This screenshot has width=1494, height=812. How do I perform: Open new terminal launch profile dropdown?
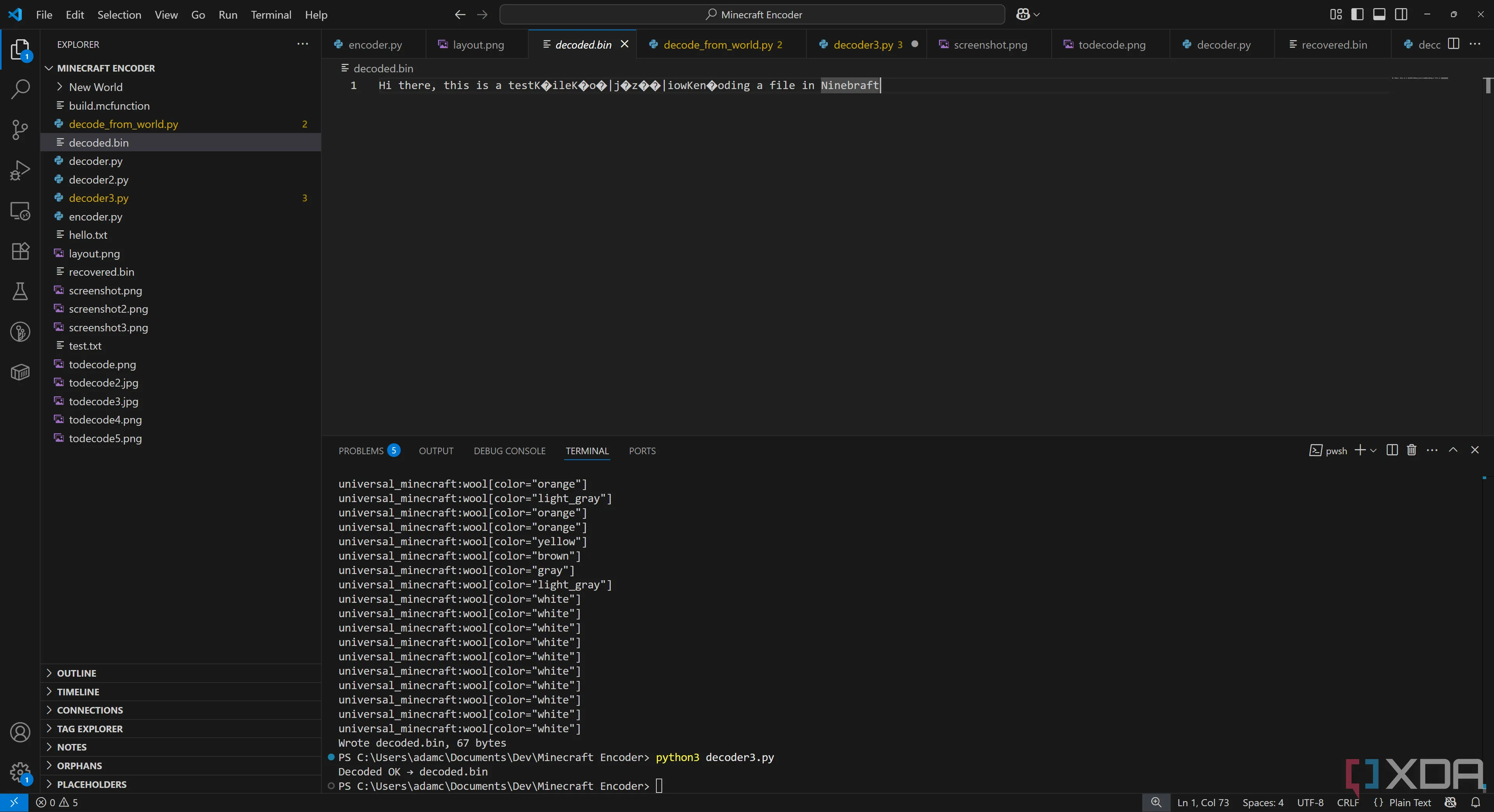[x=1373, y=450]
